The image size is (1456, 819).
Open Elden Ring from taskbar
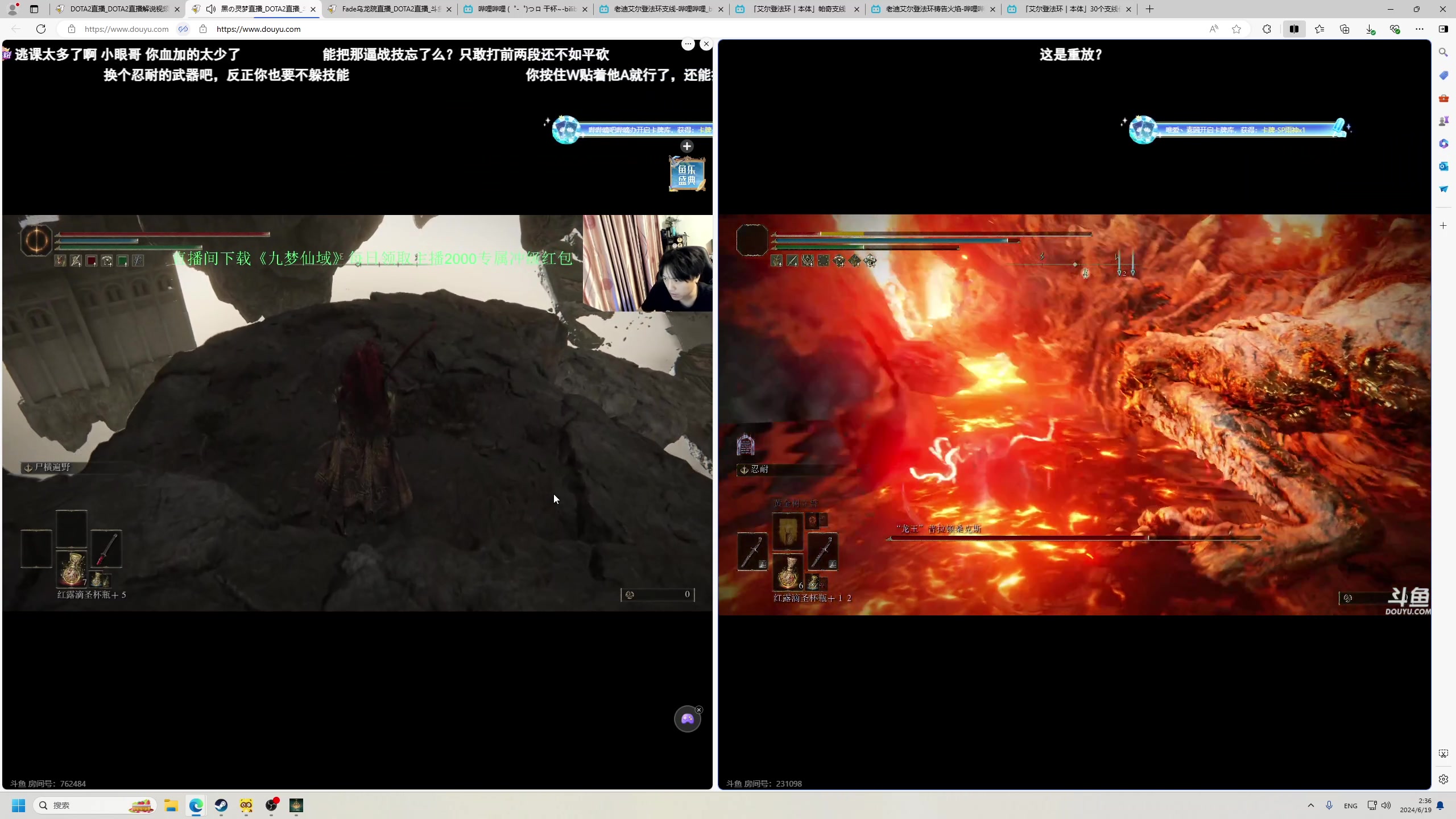296,805
